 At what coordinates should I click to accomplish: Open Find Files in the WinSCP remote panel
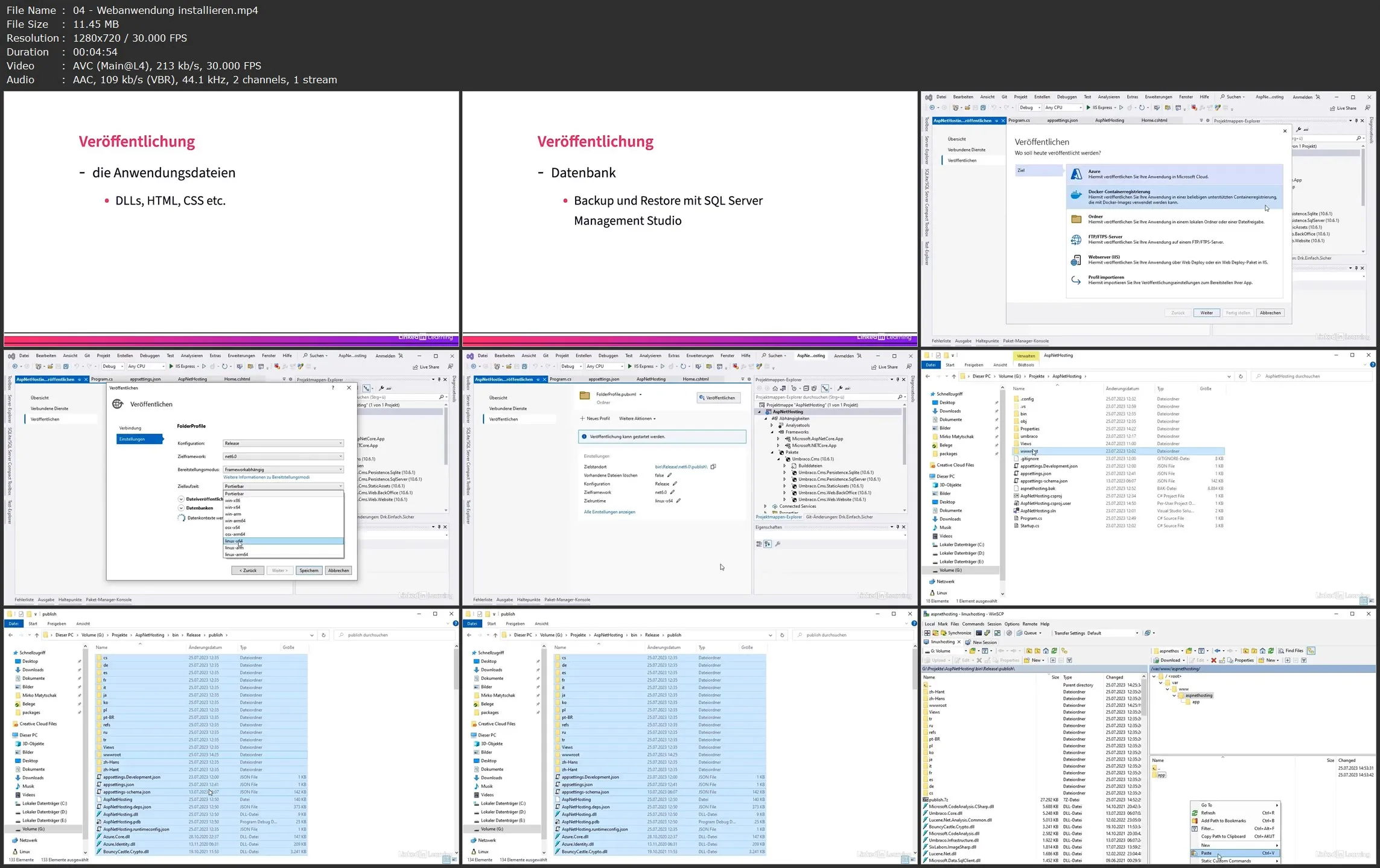click(1290, 651)
